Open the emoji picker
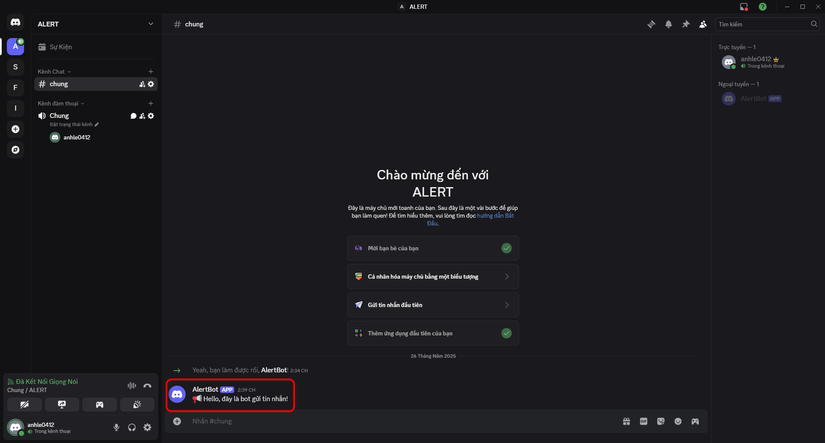 pos(678,421)
